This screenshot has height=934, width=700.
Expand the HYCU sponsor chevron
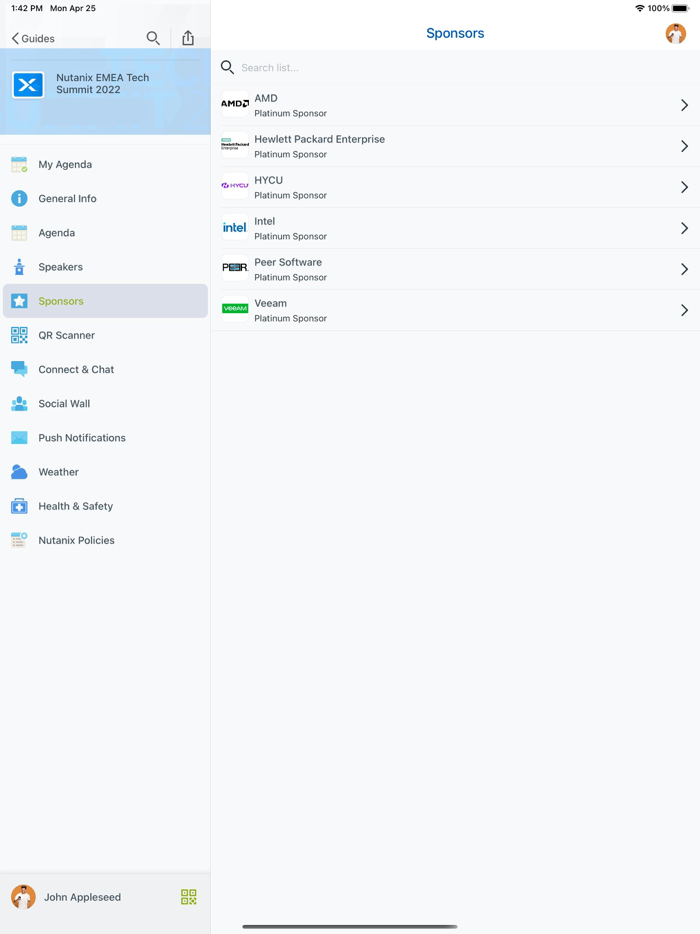(x=685, y=188)
